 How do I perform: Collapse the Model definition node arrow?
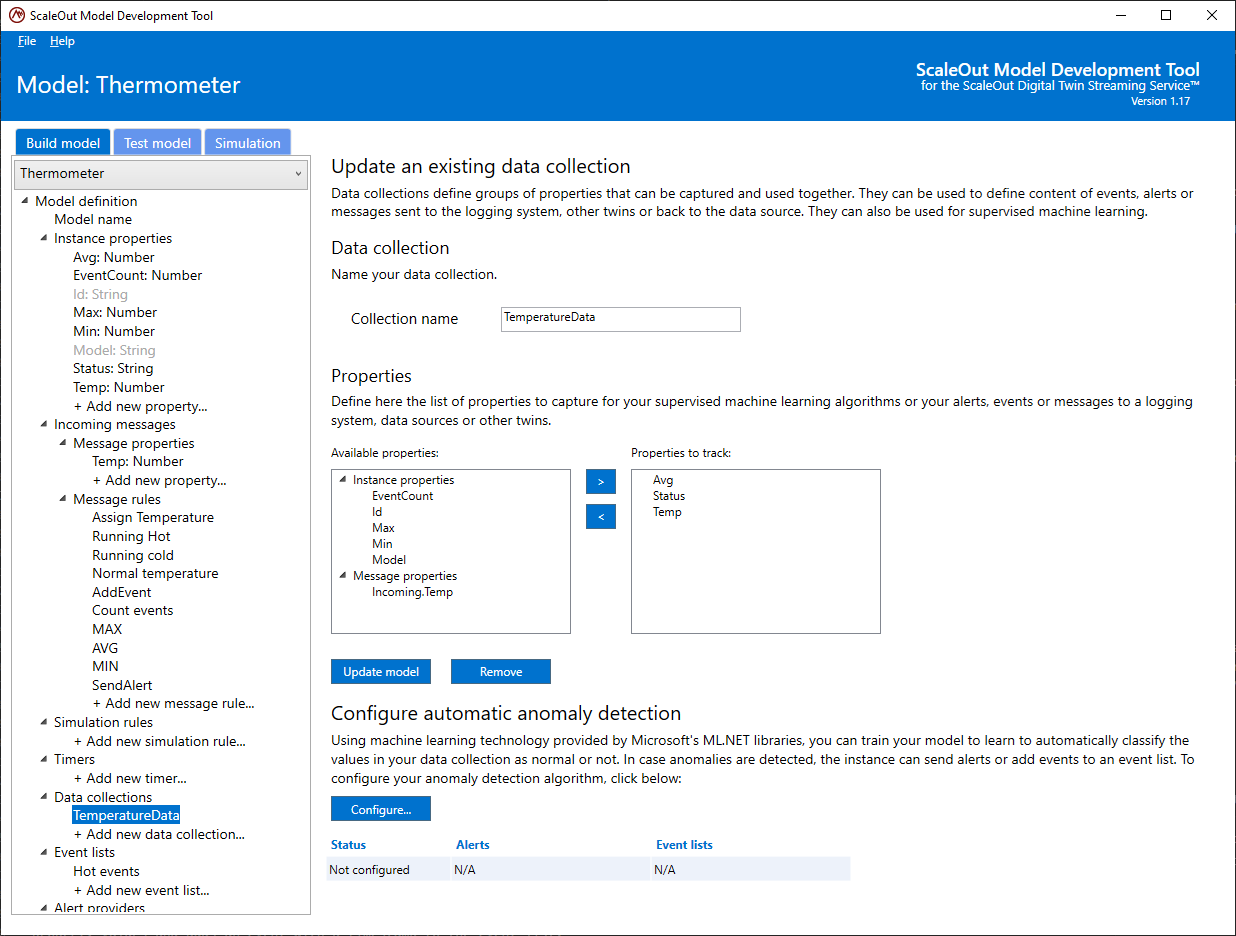tap(24, 201)
